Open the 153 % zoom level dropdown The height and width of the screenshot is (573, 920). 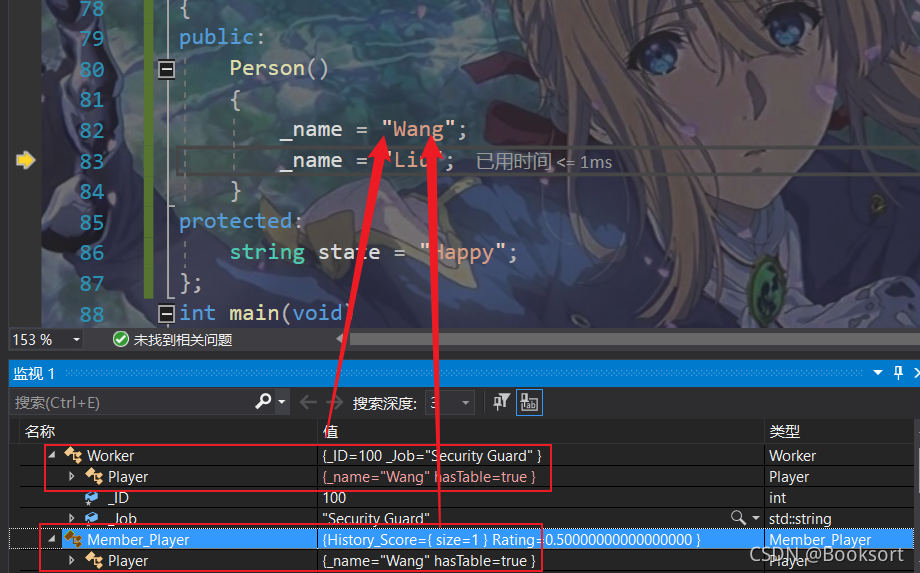pos(76,340)
